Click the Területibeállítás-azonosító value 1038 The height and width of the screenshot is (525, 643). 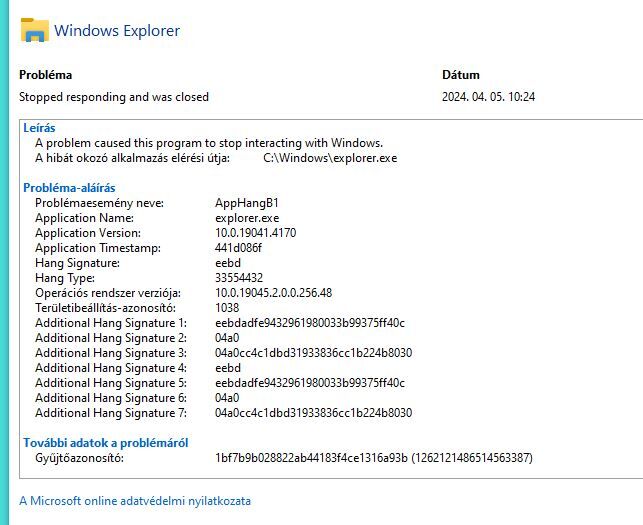click(x=229, y=308)
